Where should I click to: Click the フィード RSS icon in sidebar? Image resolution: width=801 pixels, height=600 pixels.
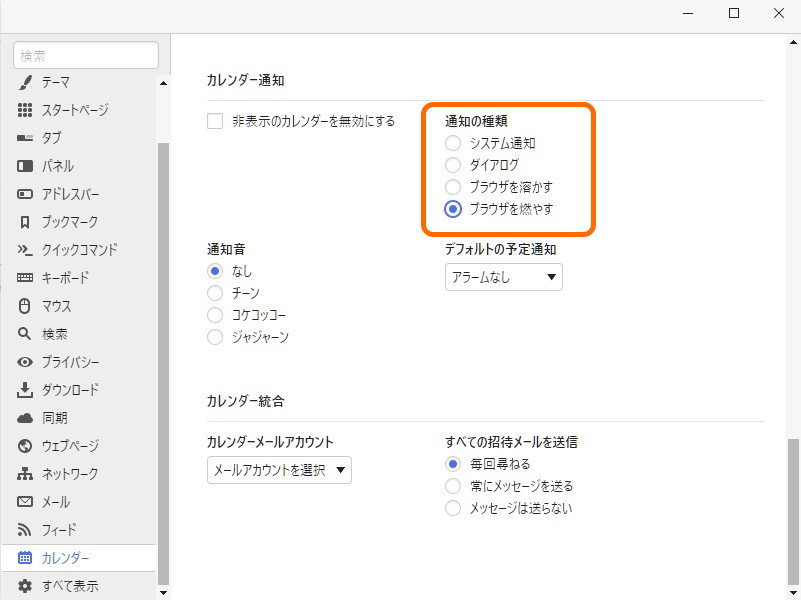[x=25, y=530]
